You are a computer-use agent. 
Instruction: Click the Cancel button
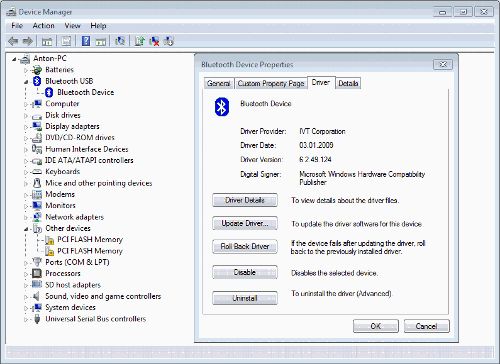click(x=426, y=326)
